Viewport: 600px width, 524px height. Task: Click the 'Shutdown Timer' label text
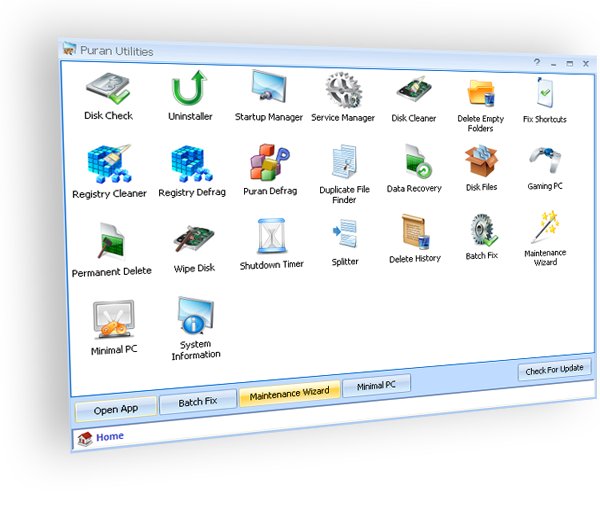[272, 264]
